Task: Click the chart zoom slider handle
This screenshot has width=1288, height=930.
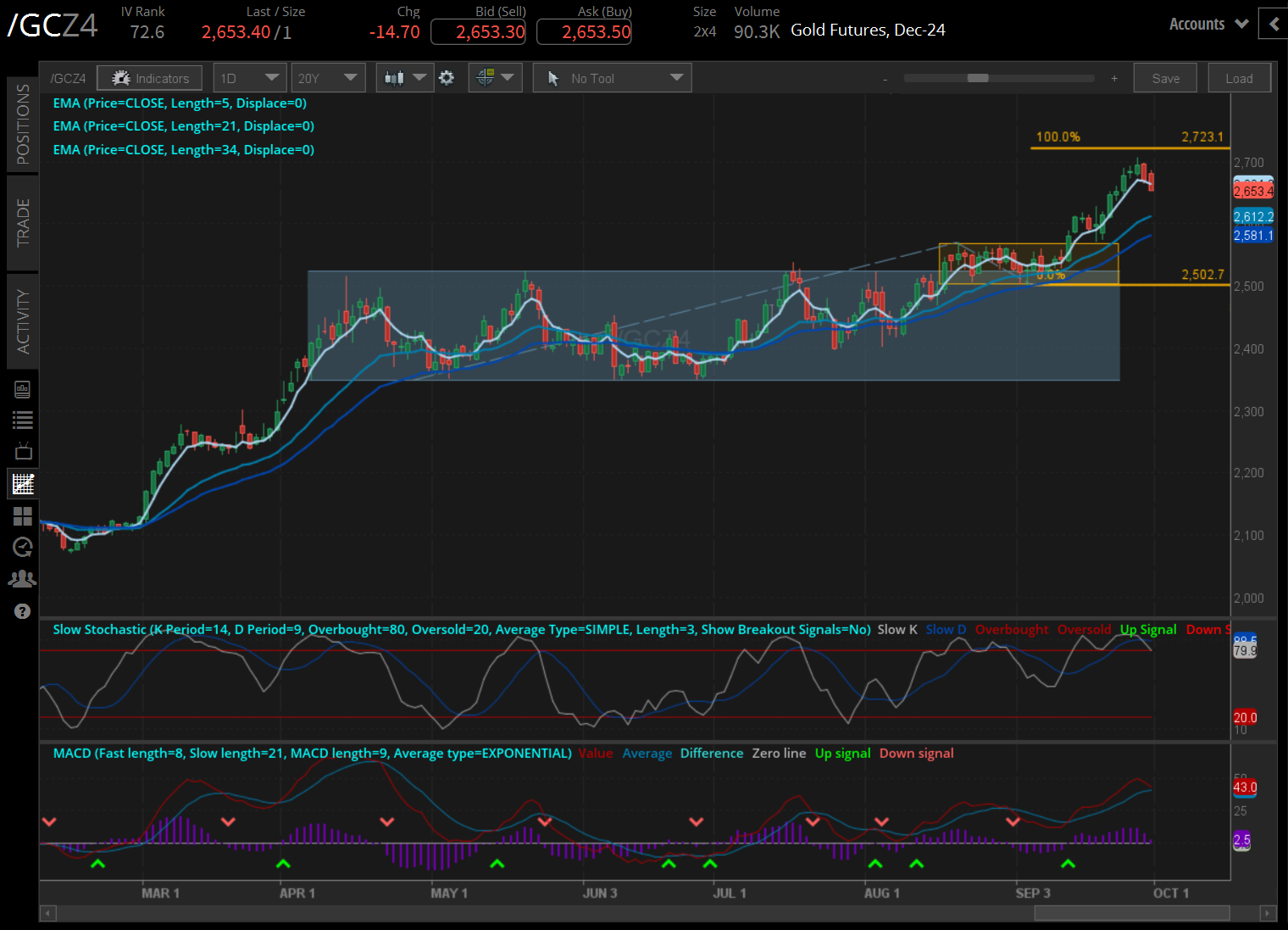Action: [x=978, y=78]
